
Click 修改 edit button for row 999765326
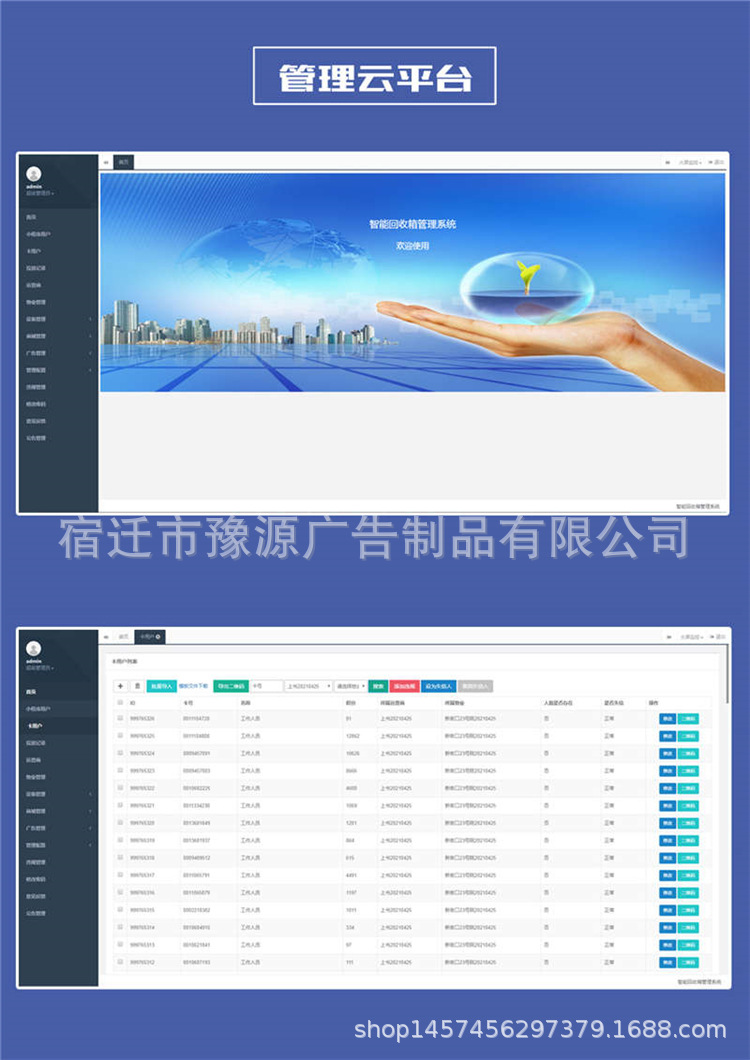click(x=667, y=719)
